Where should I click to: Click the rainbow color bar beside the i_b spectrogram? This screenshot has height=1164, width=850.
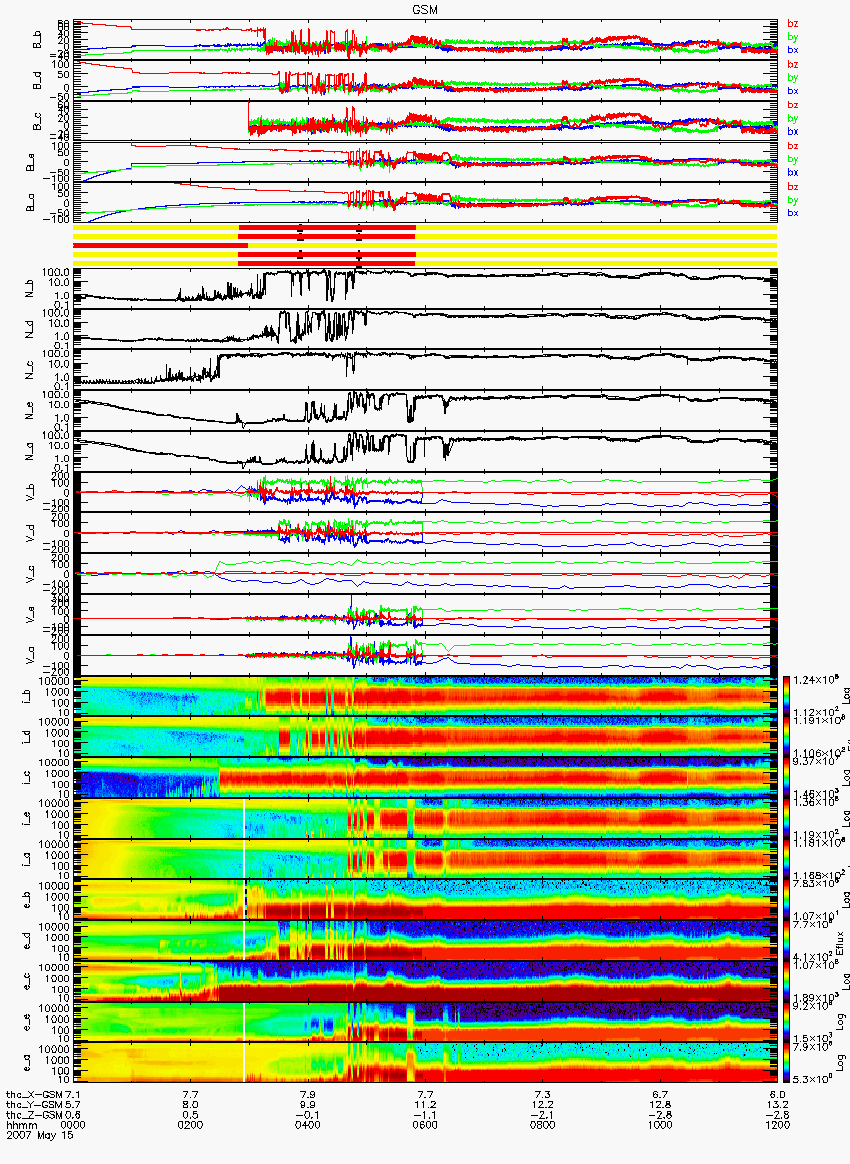pyautogui.click(x=786, y=696)
